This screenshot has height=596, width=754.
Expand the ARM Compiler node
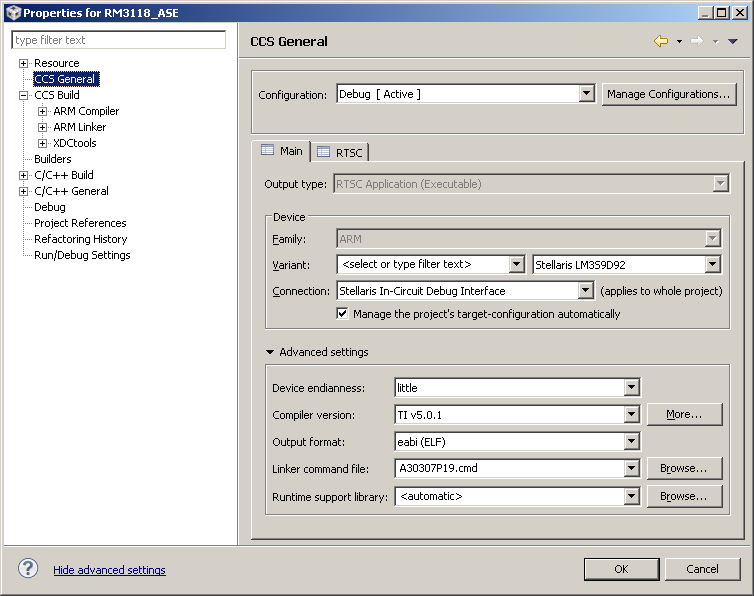pyautogui.click(x=42, y=112)
